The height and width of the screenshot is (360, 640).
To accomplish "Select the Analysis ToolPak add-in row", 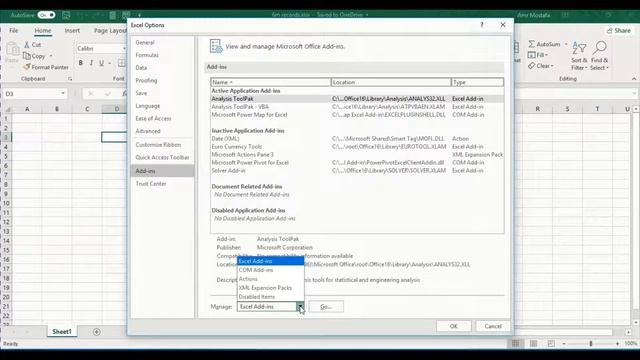I will (357, 99).
